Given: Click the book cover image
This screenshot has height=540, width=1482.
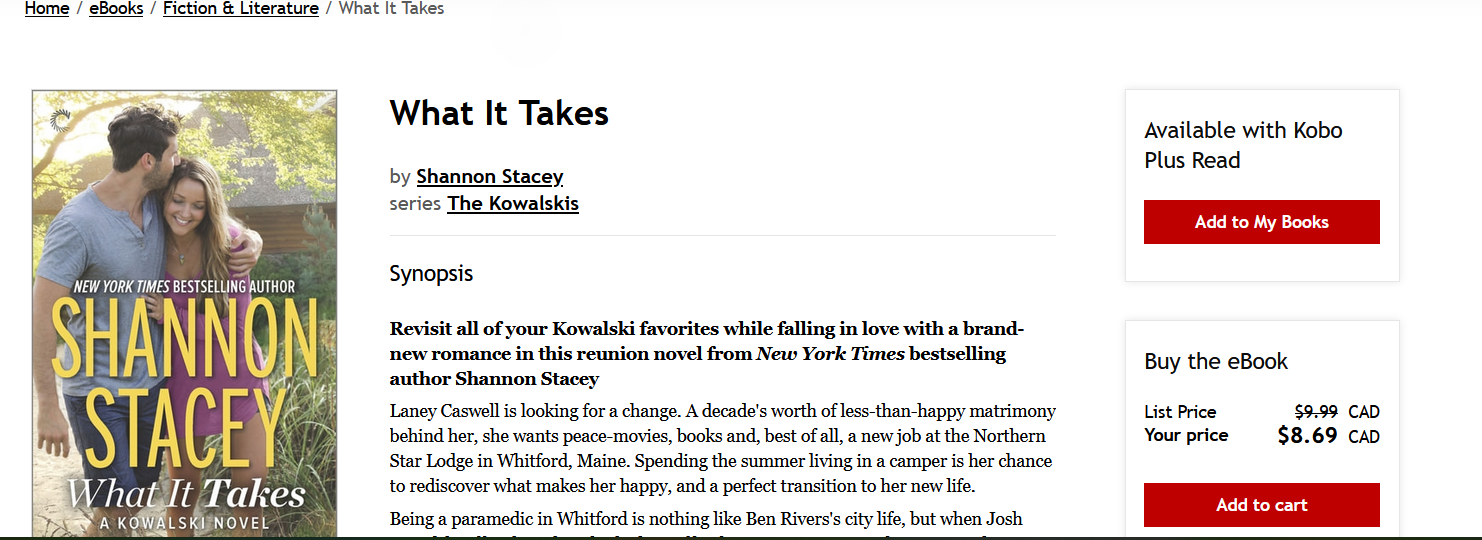Looking at the screenshot, I should click(185, 320).
